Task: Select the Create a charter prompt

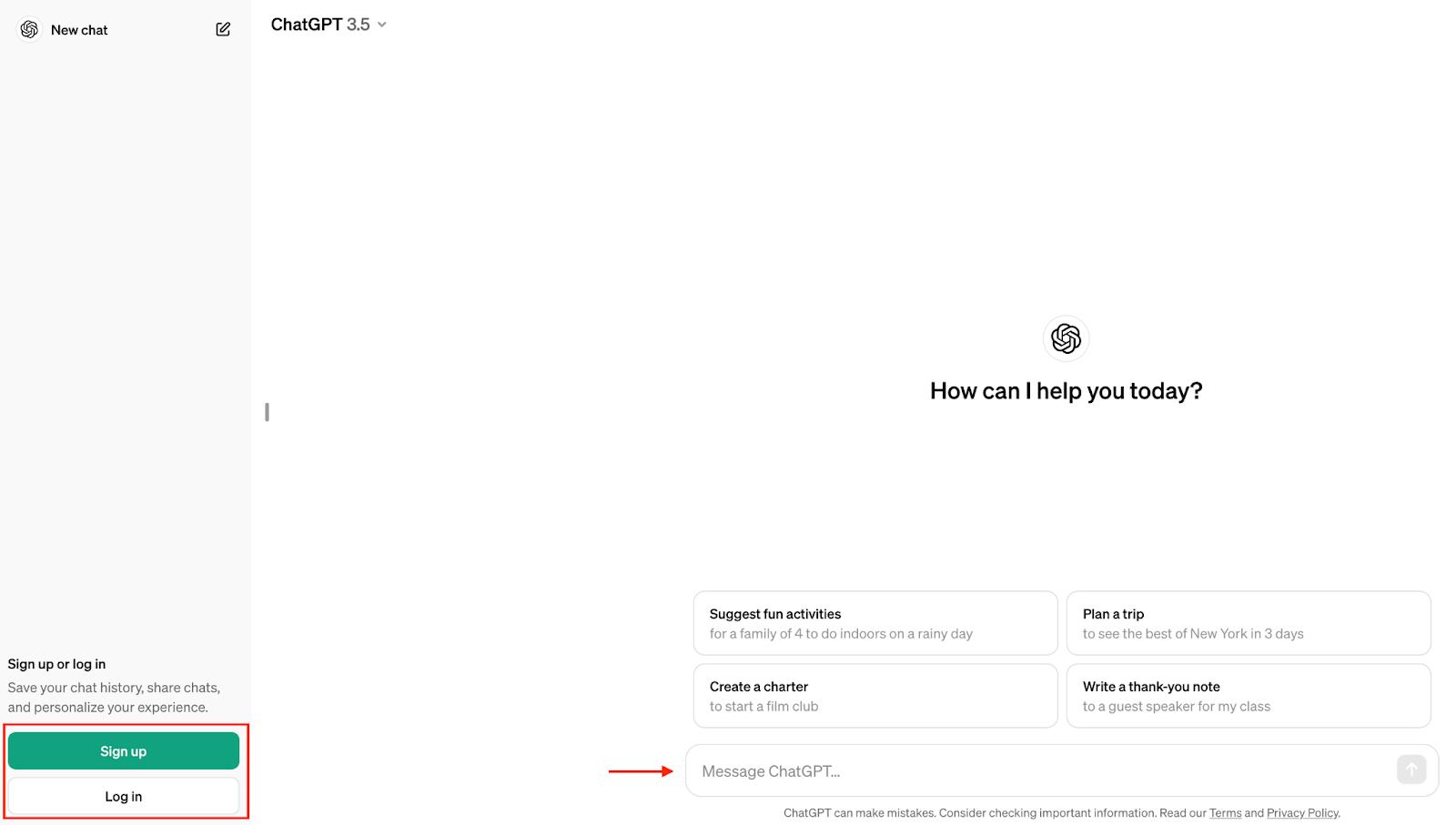Action: [875, 696]
